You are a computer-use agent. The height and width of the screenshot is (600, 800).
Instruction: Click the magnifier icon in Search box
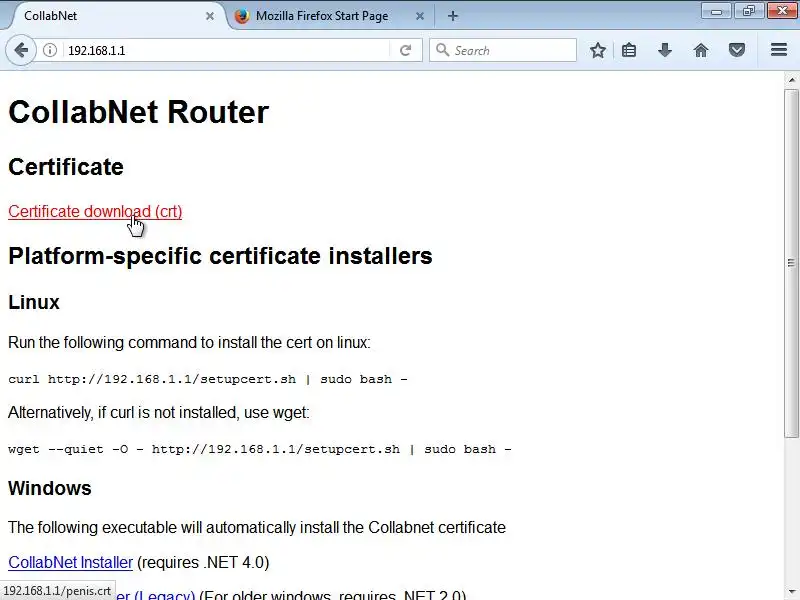point(442,50)
